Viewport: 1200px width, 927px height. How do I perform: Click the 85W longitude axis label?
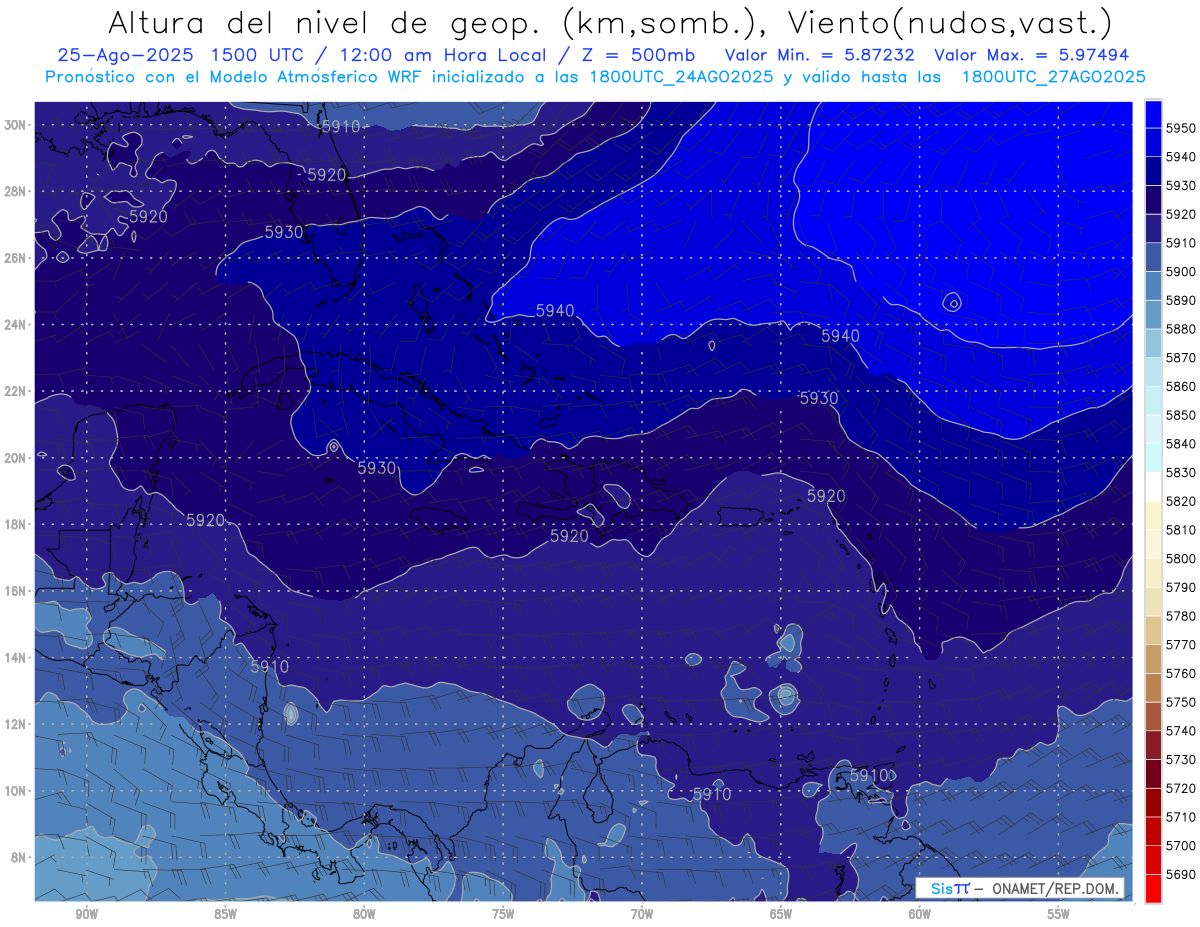[225, 915]
